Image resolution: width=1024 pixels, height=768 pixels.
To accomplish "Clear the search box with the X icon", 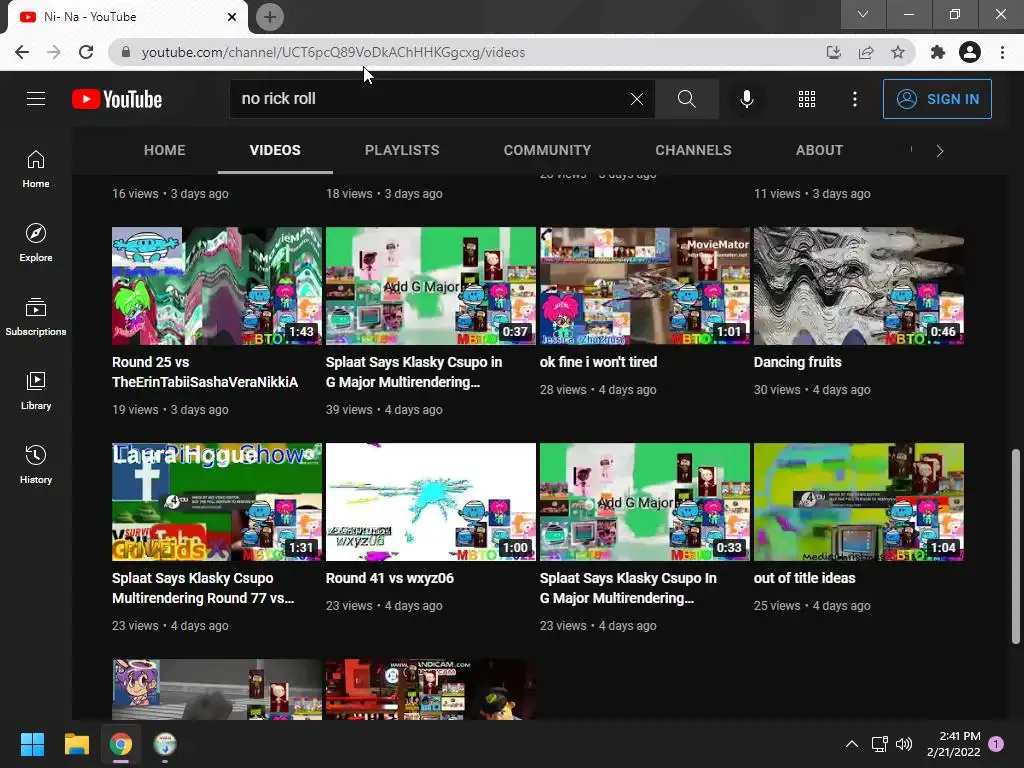I will point(637,99).
